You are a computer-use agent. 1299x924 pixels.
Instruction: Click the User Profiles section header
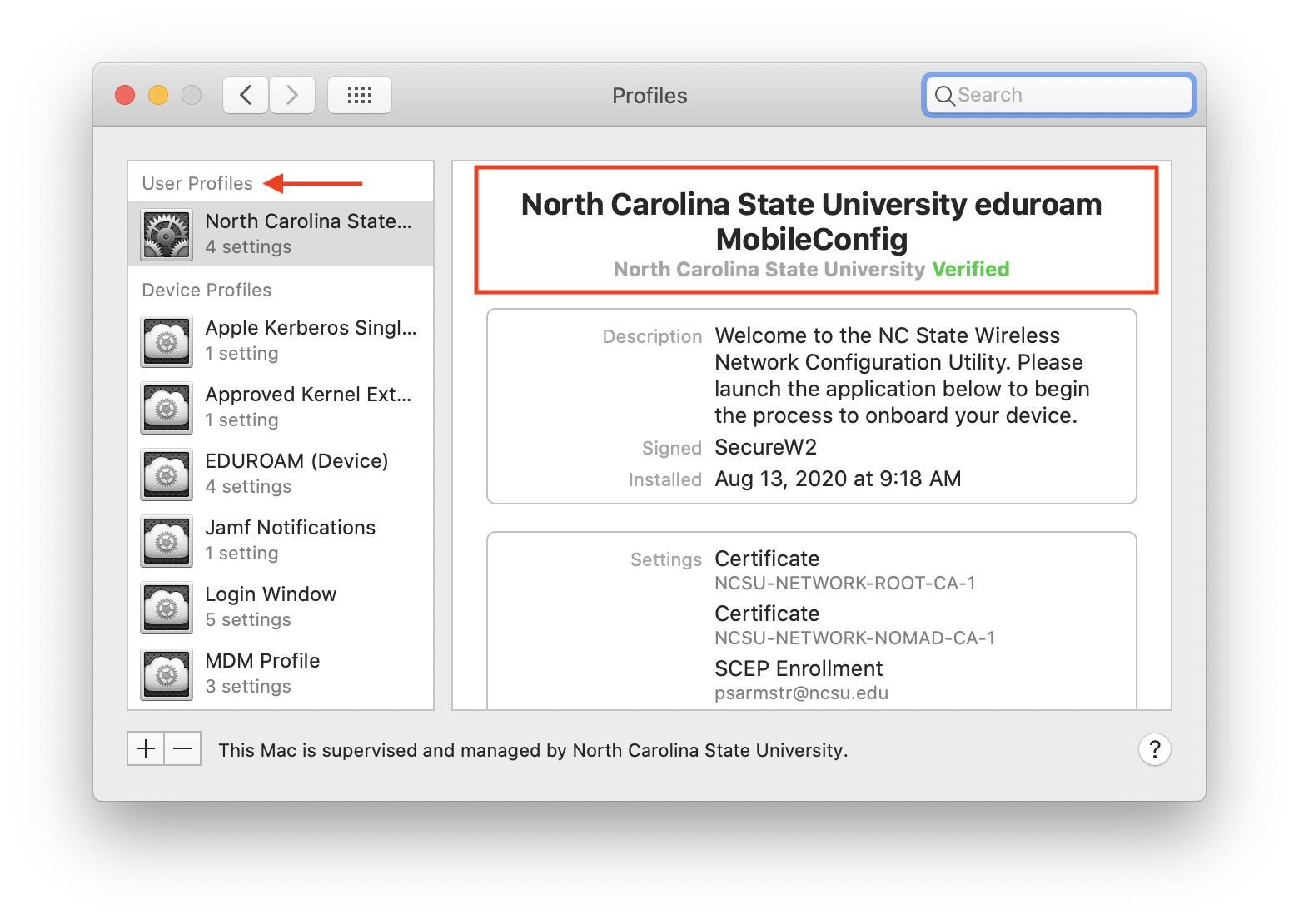(197, 183)
